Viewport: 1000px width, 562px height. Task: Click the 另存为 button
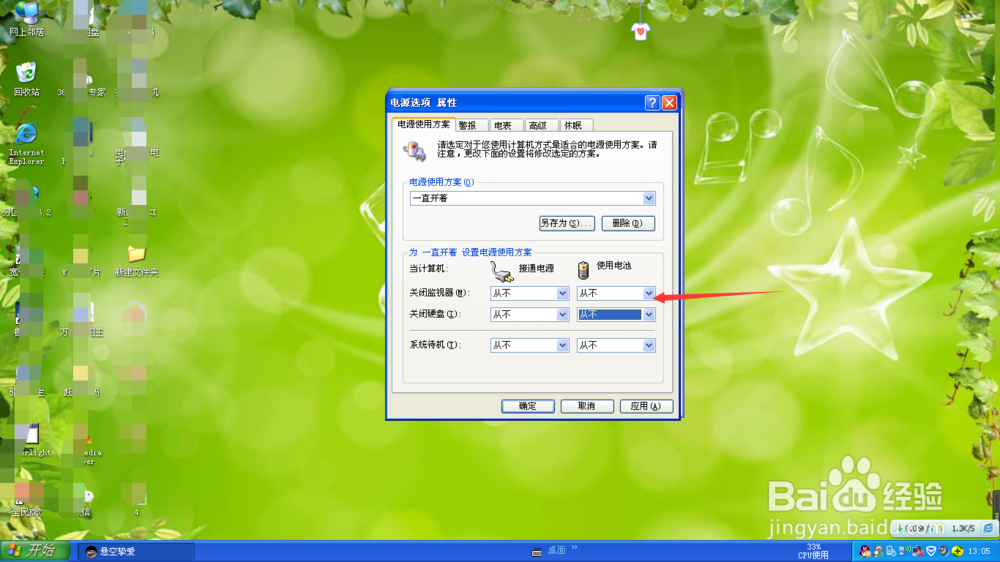[x=566, y=223]
